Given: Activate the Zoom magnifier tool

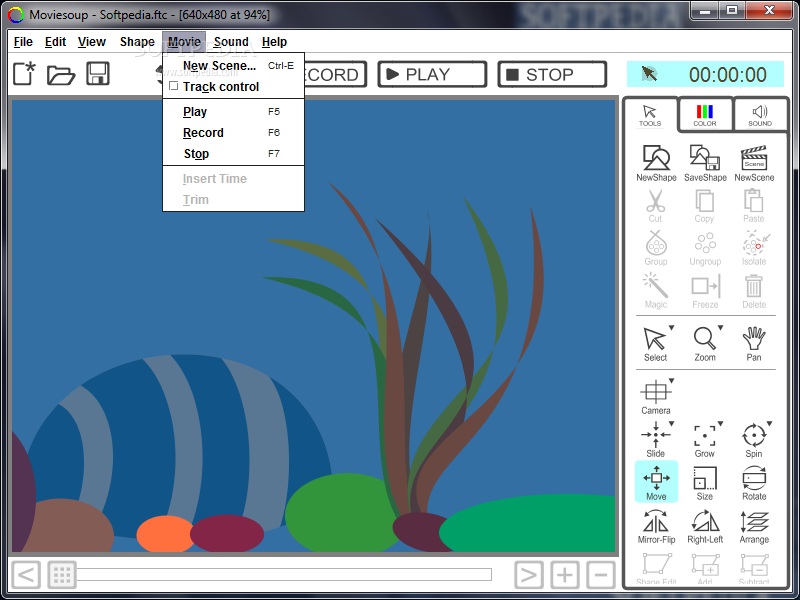Looking at the screenshot, I should click(705, 344).
